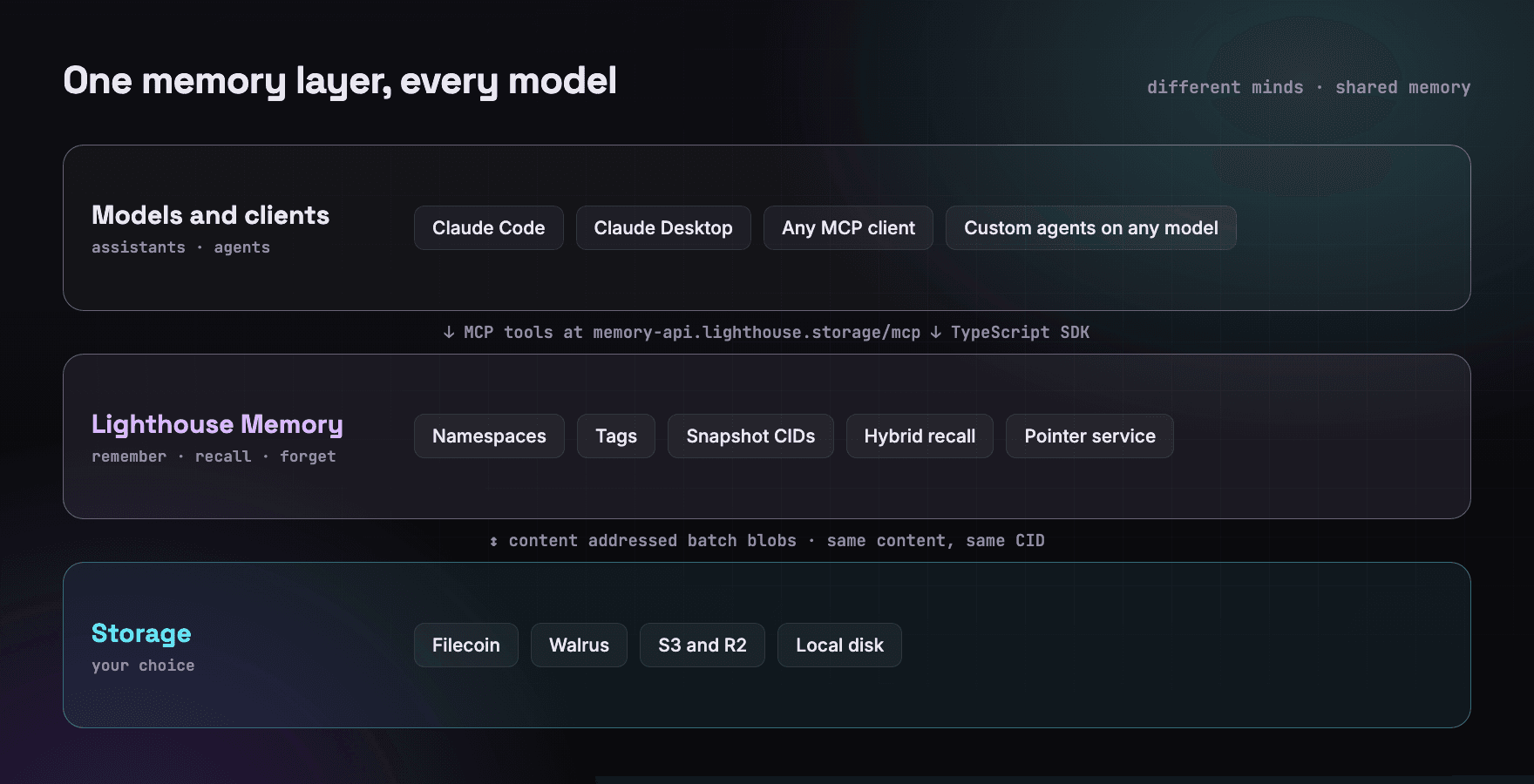Click the down arrow before 'MCP tools'
This screenshot has width=1534, height=784.
tap(449, 332)
